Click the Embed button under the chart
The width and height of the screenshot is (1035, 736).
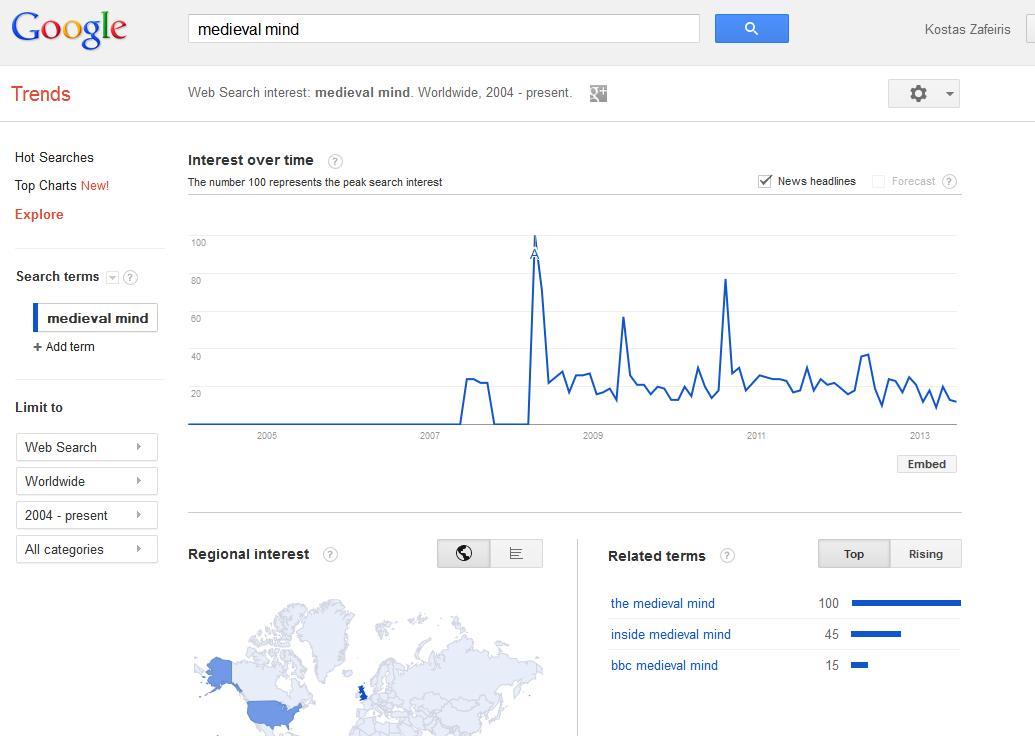(926, 464)
